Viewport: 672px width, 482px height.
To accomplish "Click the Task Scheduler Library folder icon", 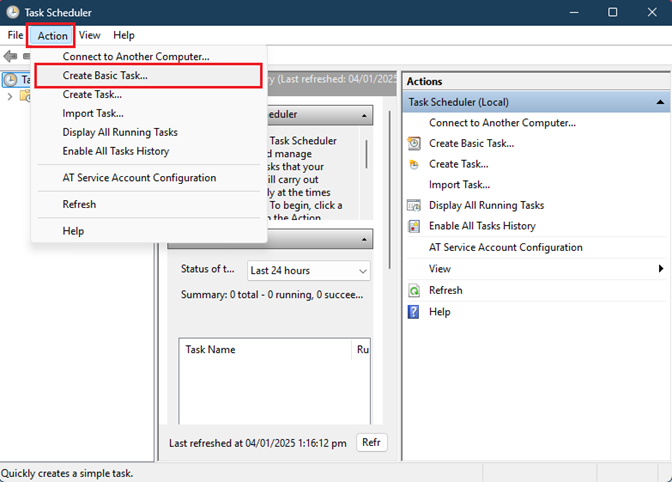I will (x=25, y=96).
